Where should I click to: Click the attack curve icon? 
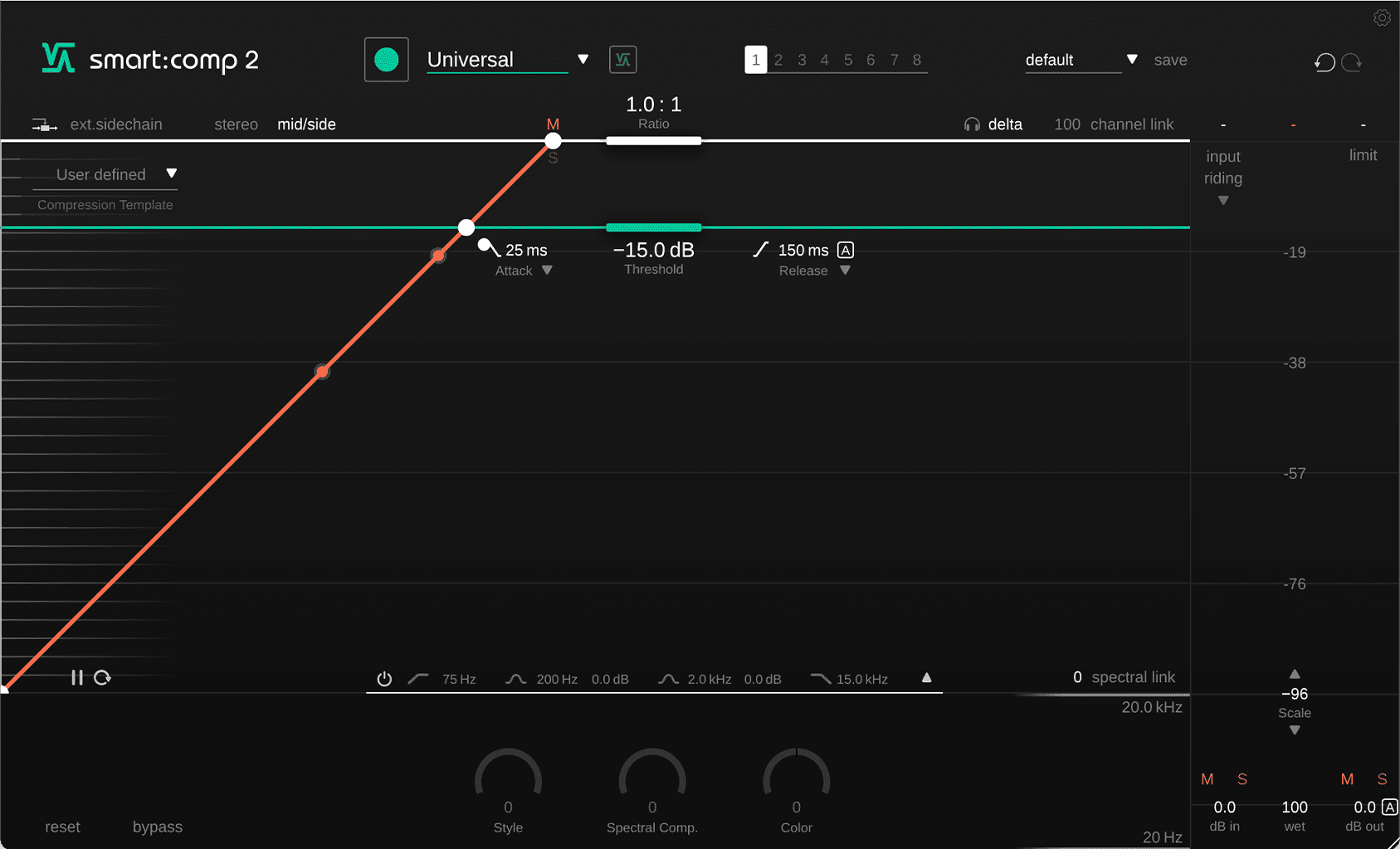point(489,247)
